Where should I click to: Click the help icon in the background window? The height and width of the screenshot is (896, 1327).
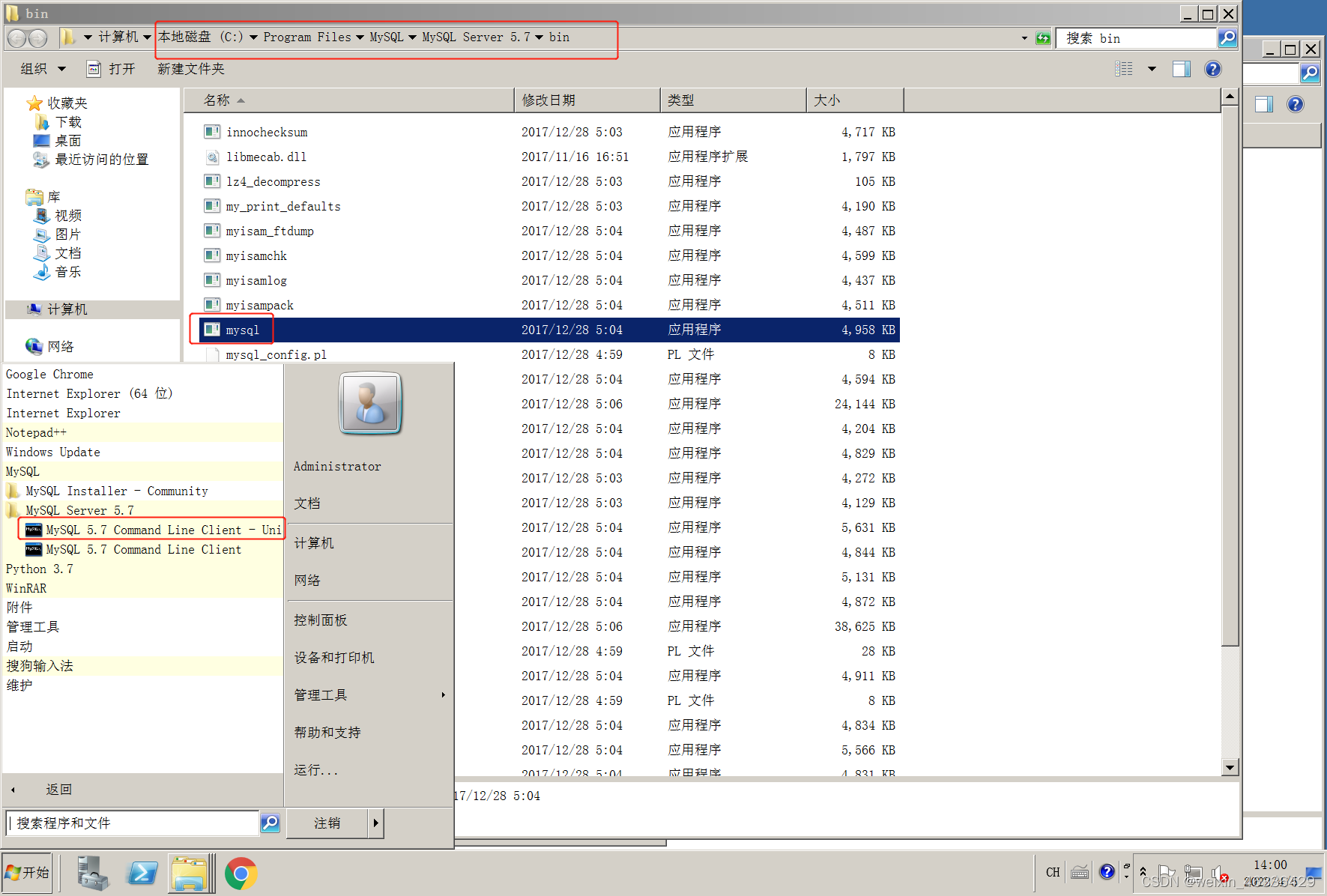1295,104
